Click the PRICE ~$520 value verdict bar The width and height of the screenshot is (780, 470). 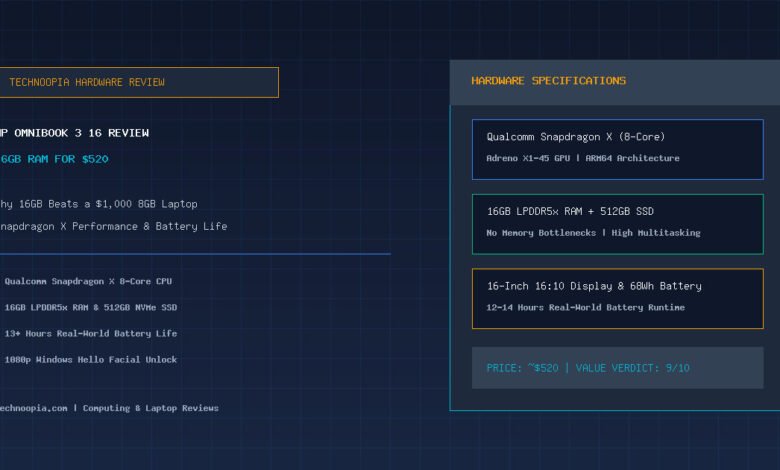click(x=617, y=368)
